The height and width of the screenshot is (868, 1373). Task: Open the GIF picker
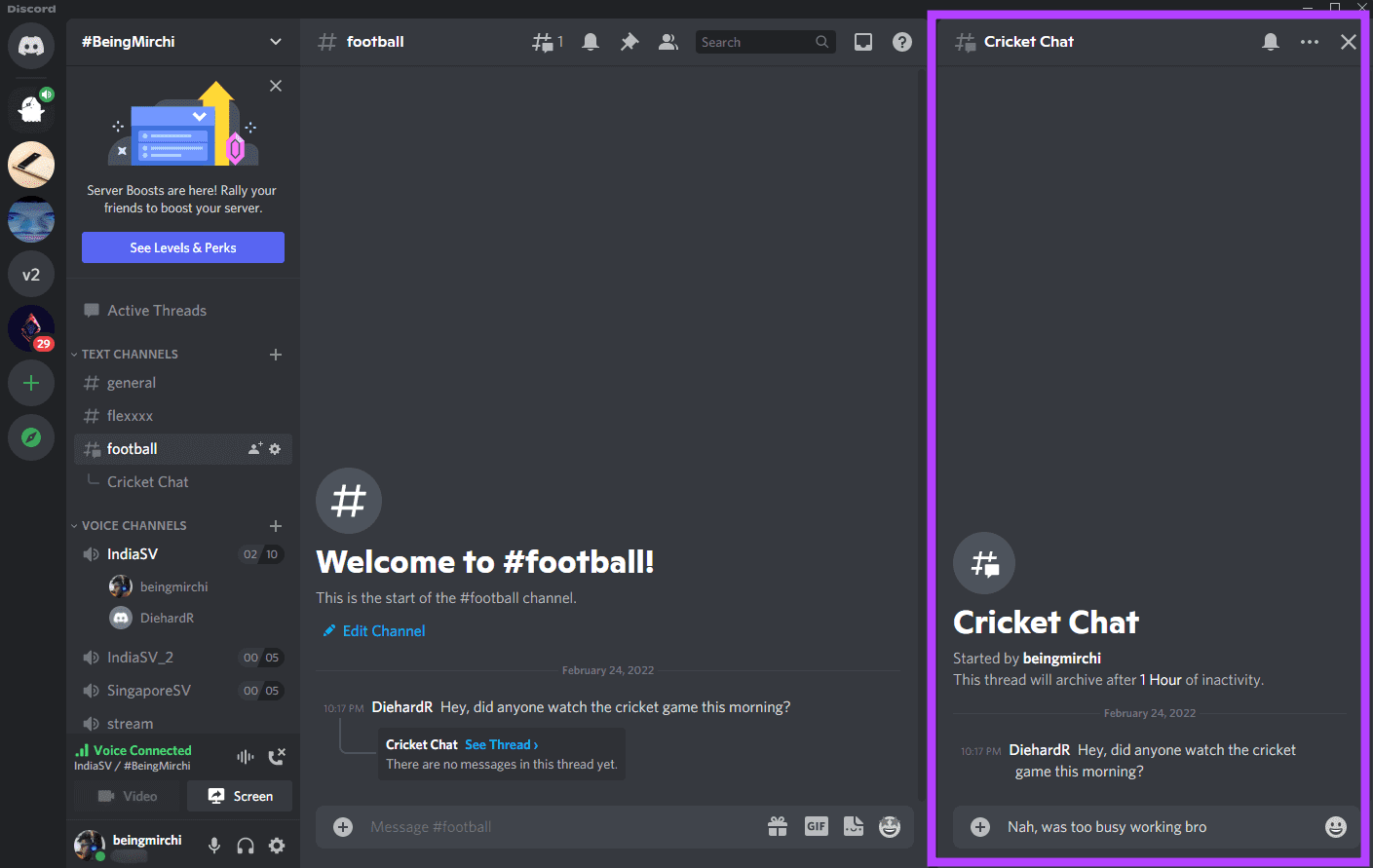pos(817,827)
